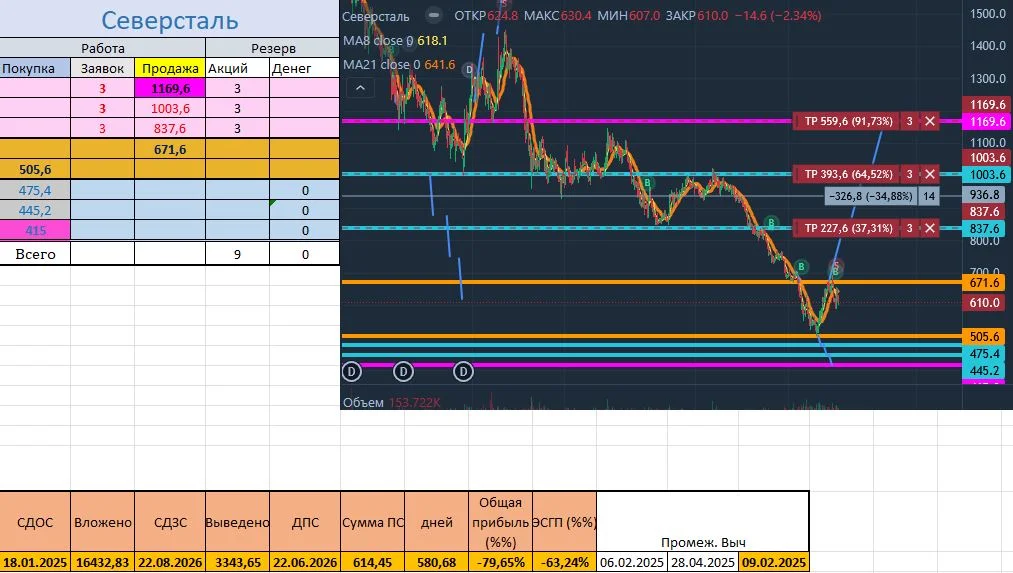Click the rightmost dividend D marker at chart bottom
The image size is (1013, 573).
point(463,371)
